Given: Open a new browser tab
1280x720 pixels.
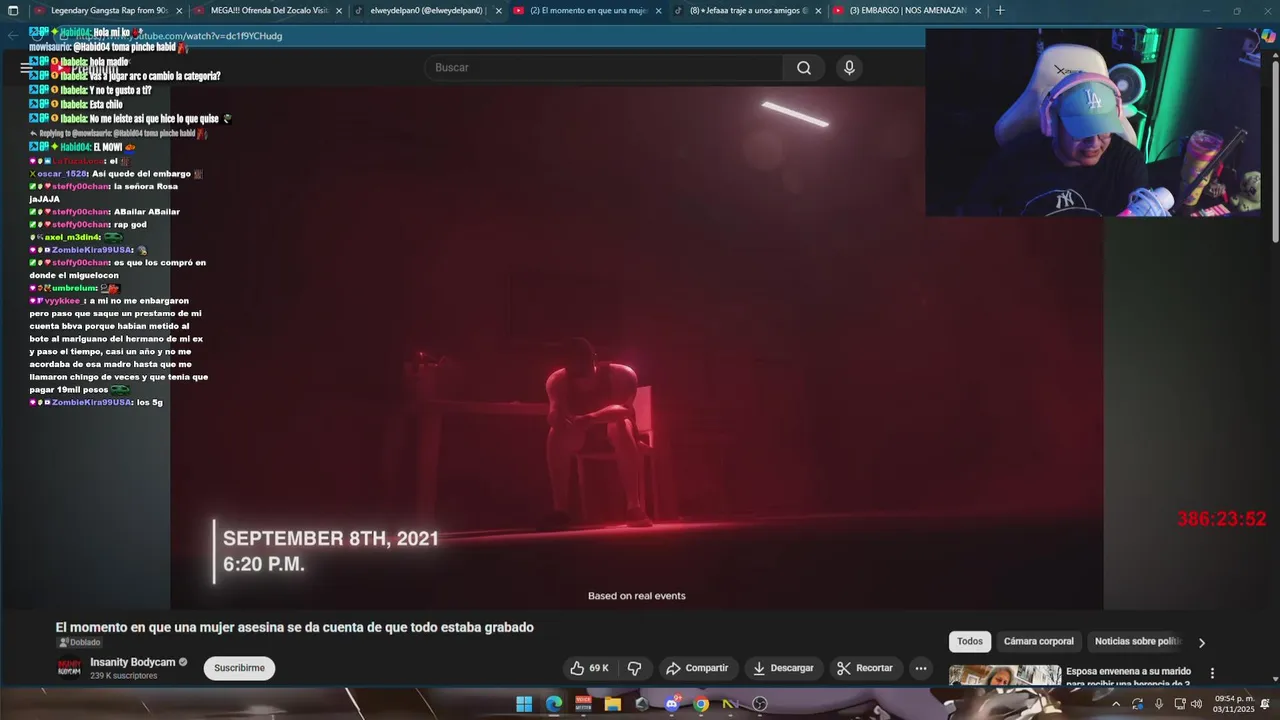Looking at the screenshot, I should (x=1000, y=11).
